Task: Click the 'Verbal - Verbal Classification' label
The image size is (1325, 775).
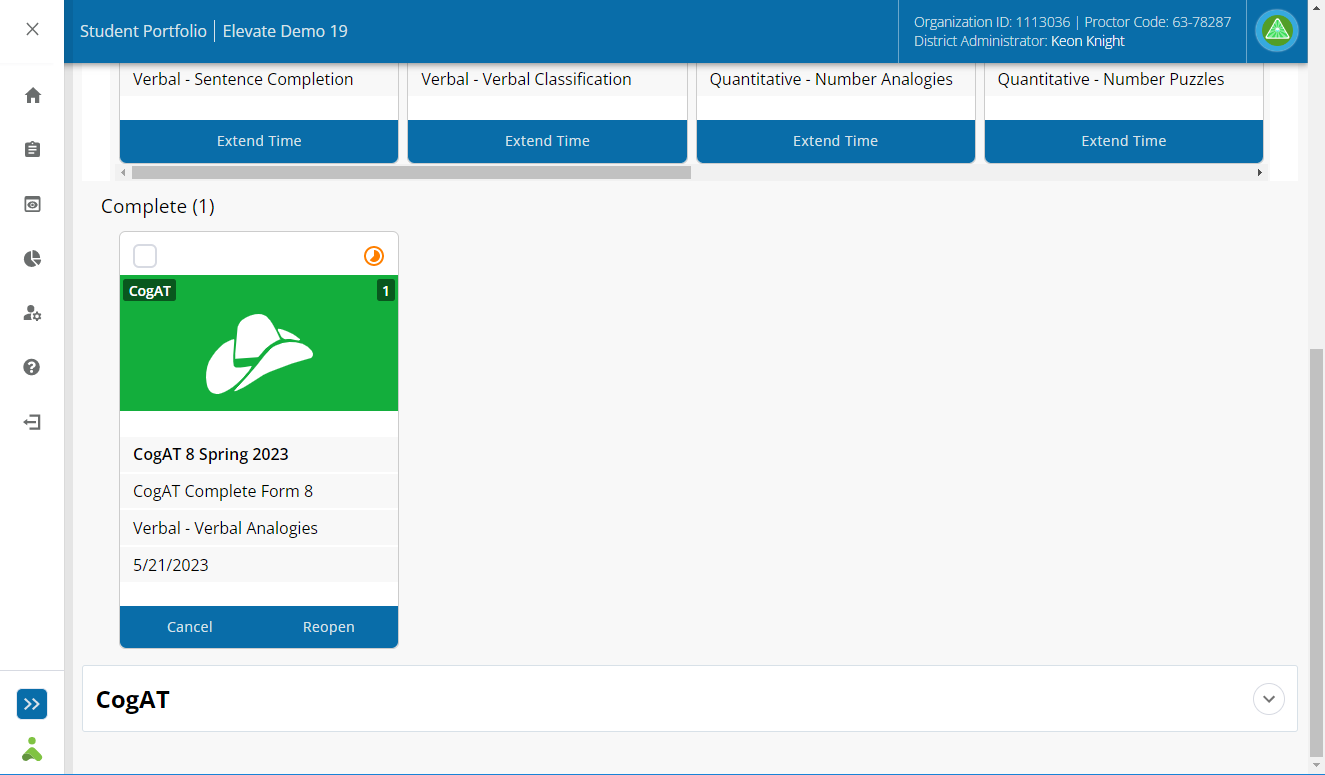Action: point(526,79)
